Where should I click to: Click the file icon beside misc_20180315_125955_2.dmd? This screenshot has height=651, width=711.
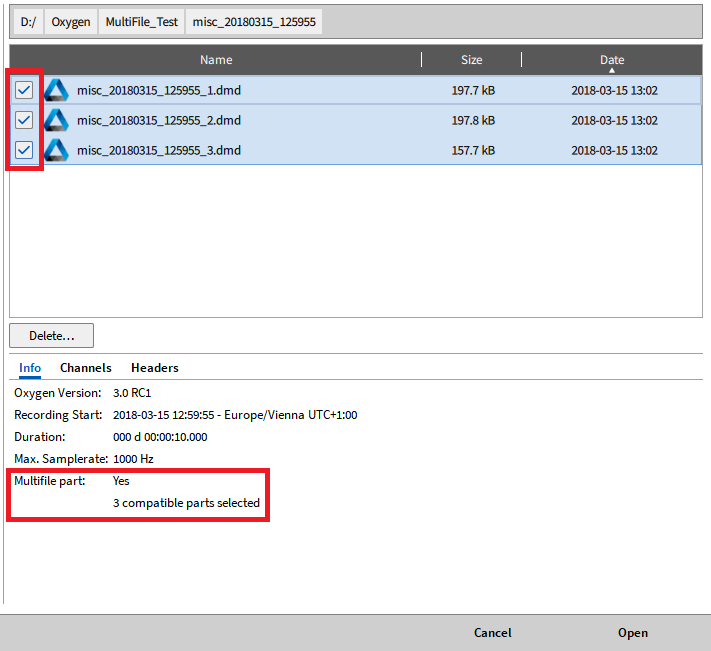point(56,120)
